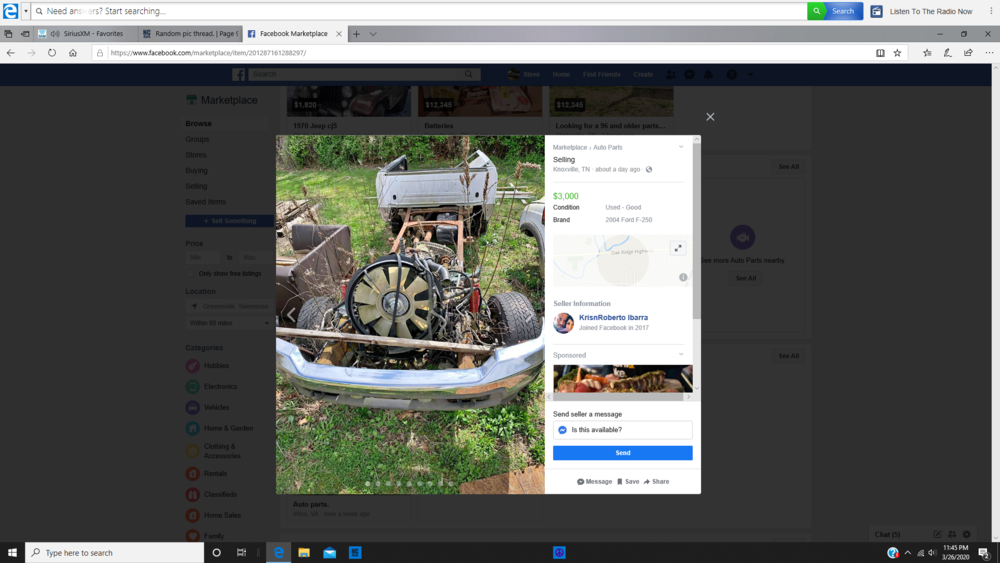Refresh the current page

pos(52,53)
